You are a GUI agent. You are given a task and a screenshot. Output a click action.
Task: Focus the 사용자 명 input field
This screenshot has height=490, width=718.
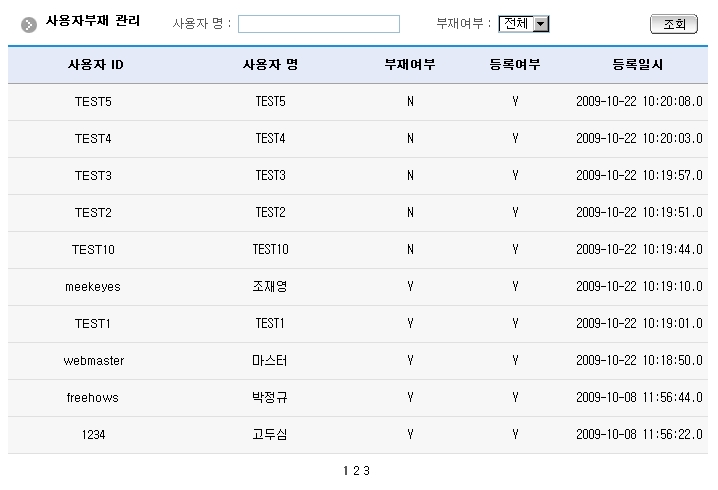(x=318, y=24)
